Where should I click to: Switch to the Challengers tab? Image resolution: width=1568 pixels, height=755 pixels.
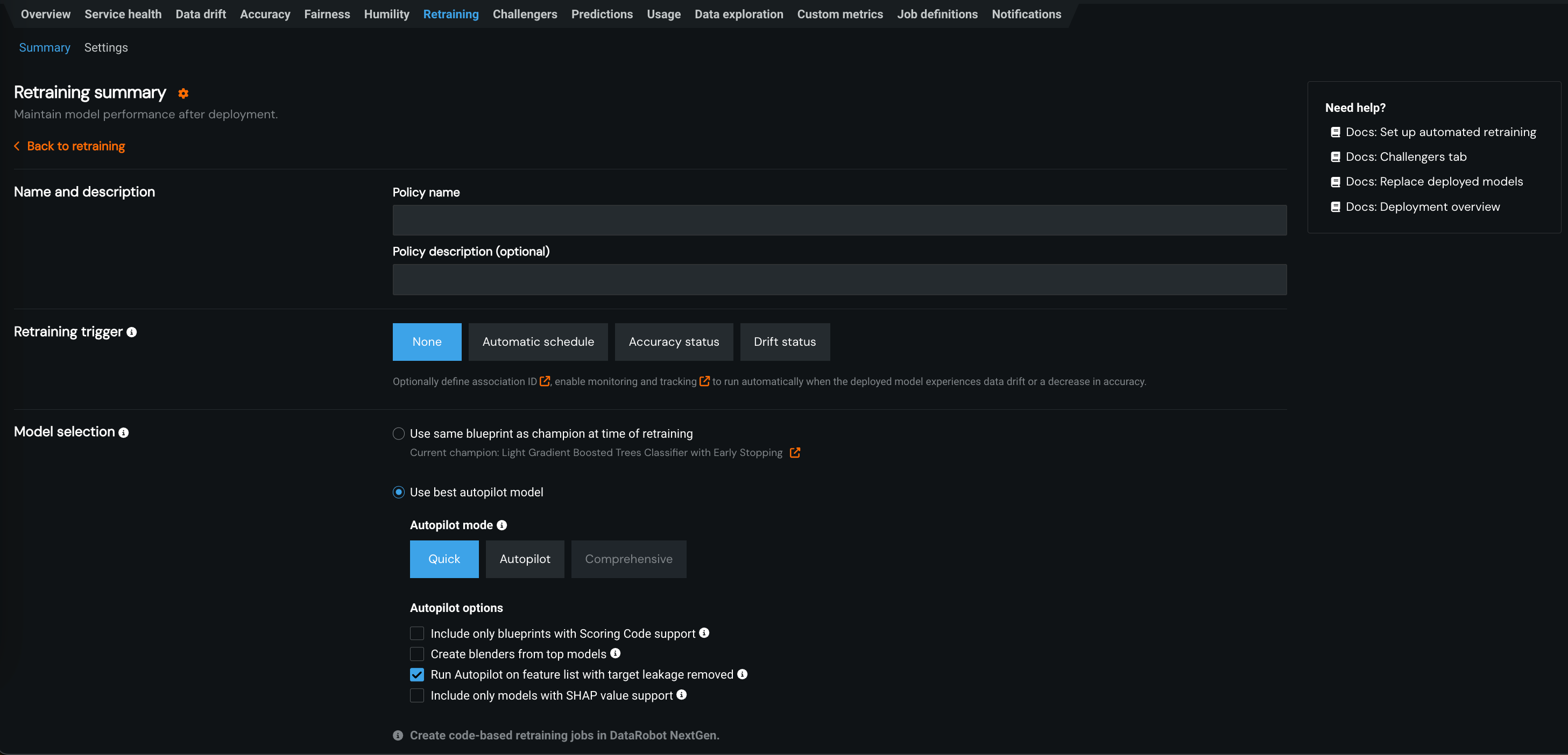(525, 14)
